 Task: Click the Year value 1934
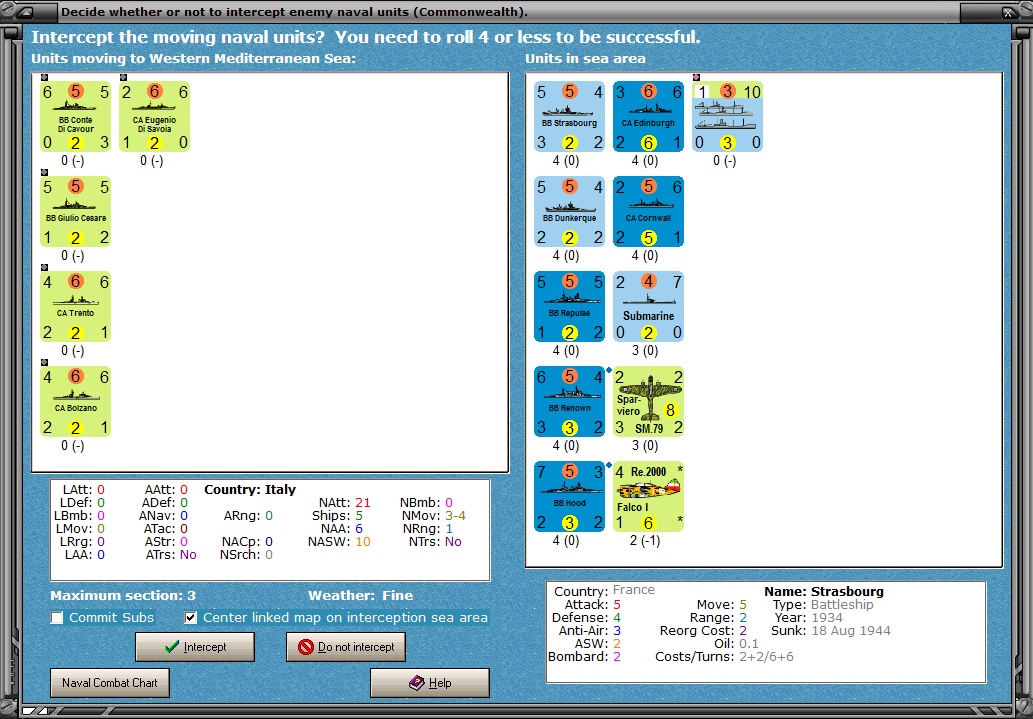coord(826,618)
